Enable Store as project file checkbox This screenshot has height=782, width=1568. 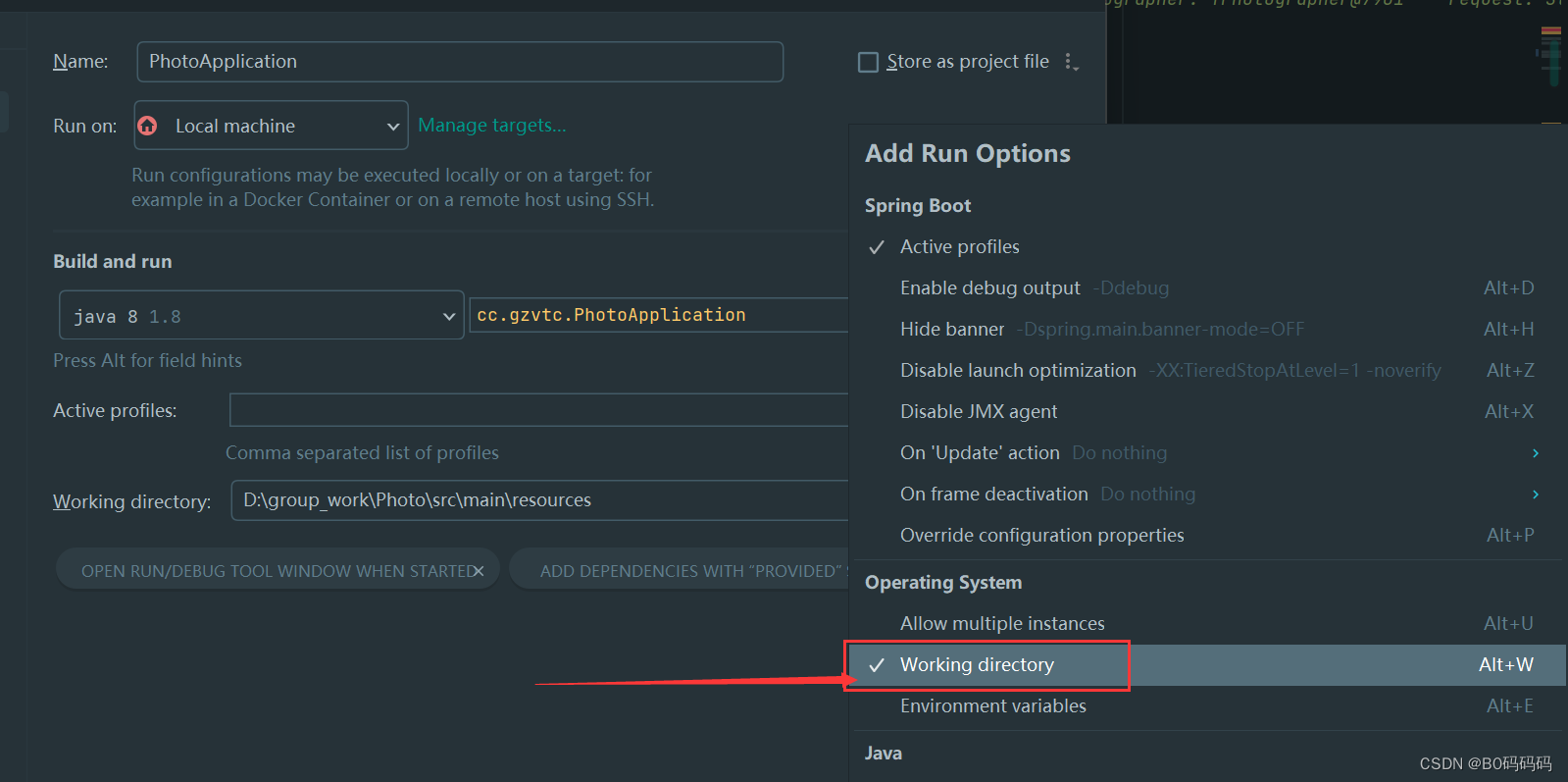click(868, 62)
